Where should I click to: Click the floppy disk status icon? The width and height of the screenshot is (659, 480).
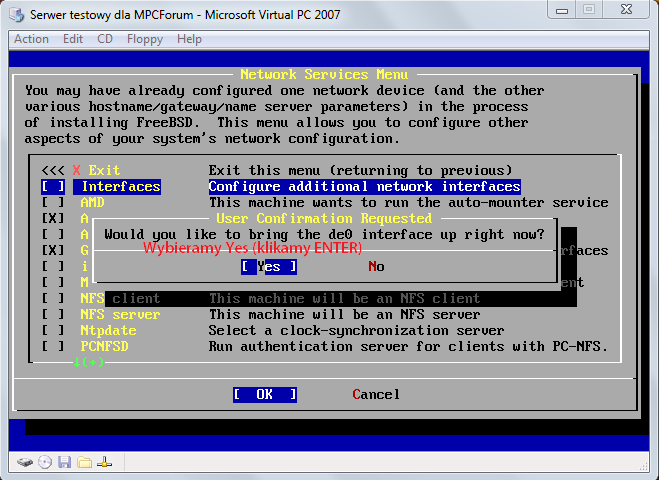pos(64,462)
